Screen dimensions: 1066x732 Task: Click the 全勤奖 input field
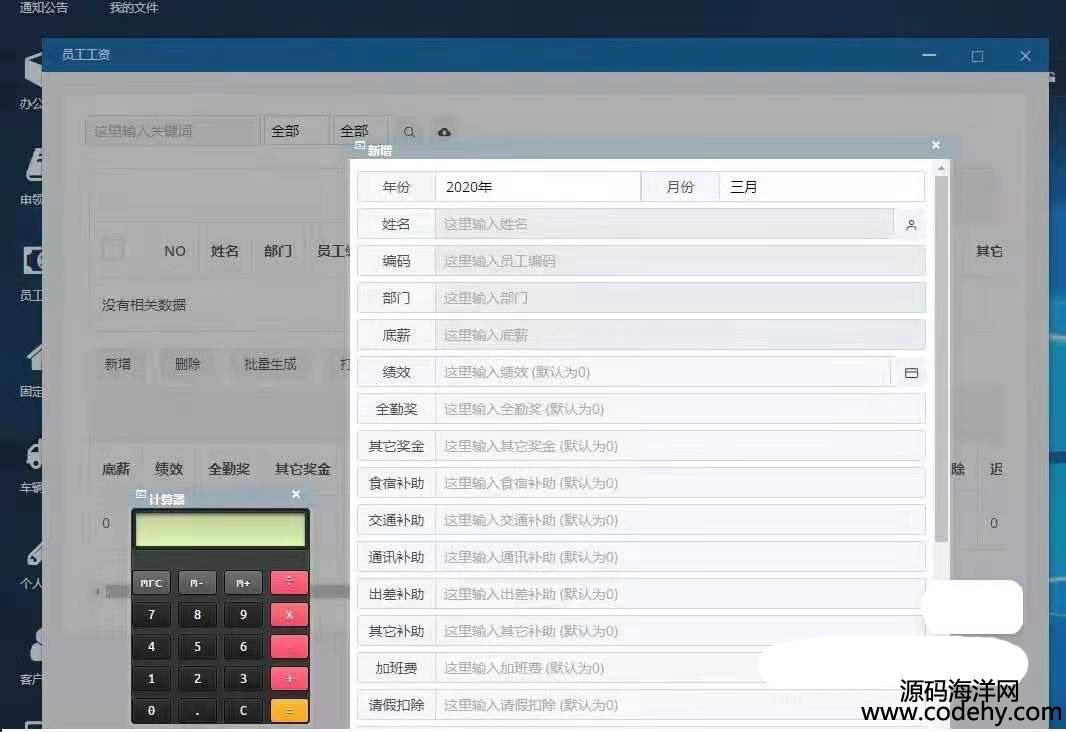point(680,409)
